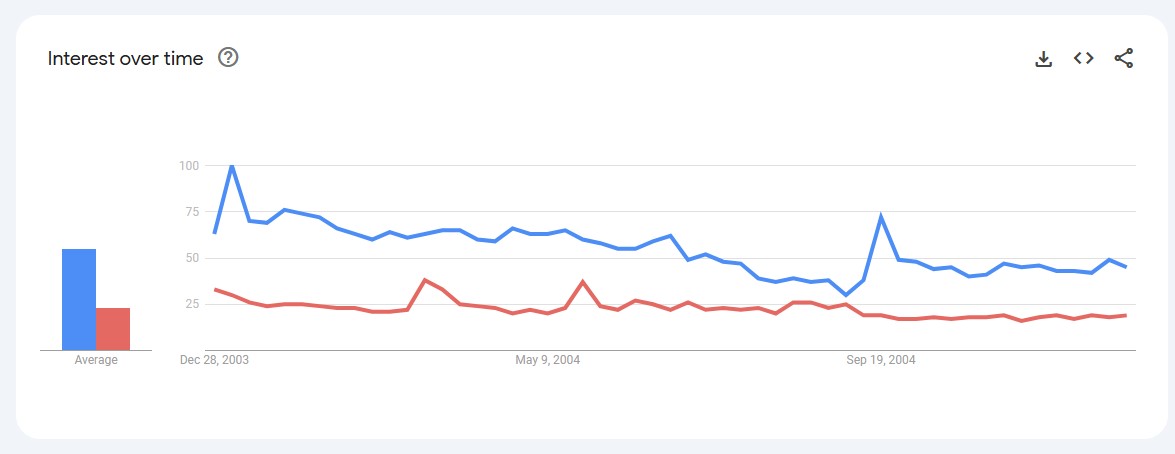Click the Dec 28, 2003 date label
The height and width of the screenshot is (454, 1175).
click(215, 360)
